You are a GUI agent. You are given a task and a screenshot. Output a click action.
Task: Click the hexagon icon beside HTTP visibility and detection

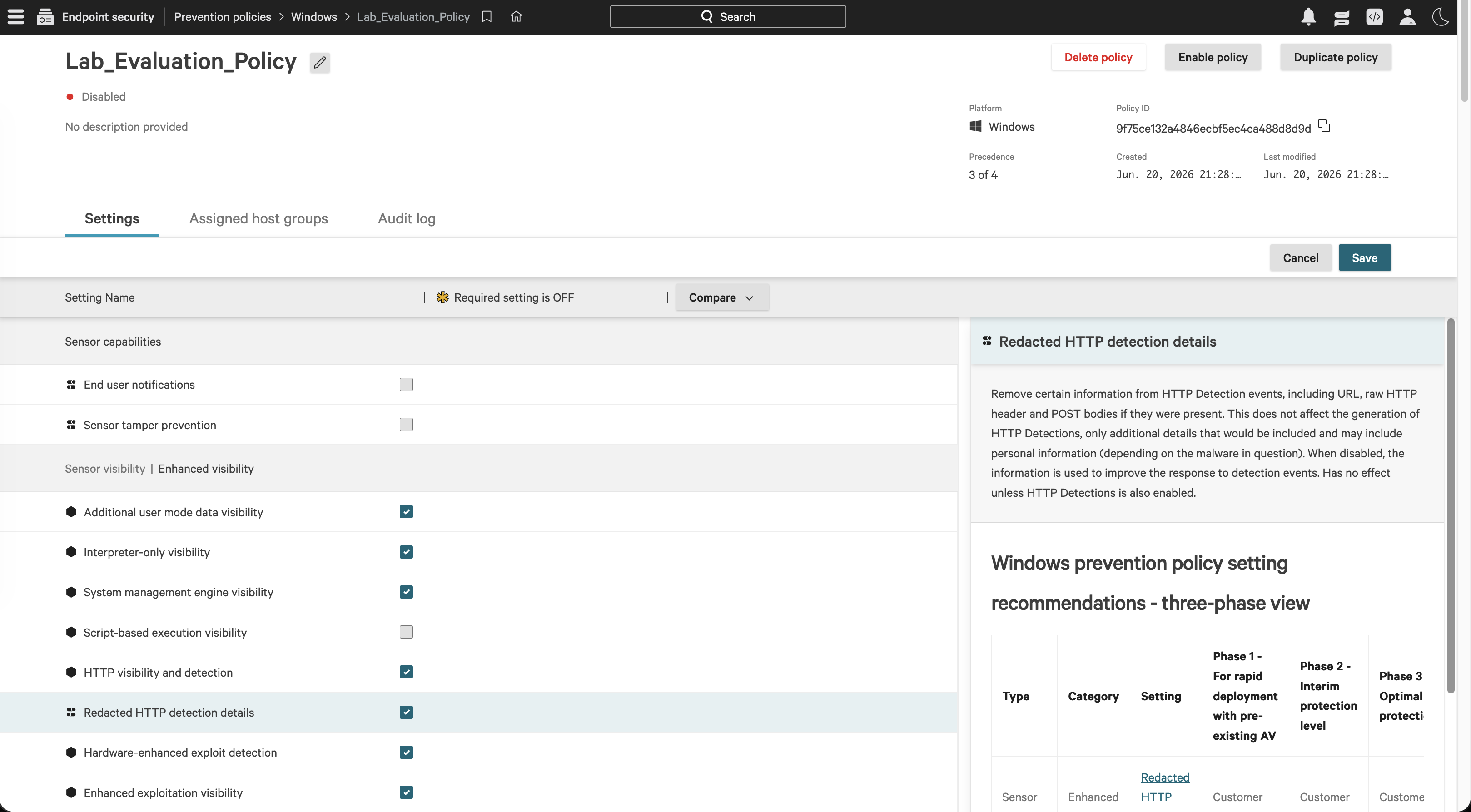pos(71,672)
